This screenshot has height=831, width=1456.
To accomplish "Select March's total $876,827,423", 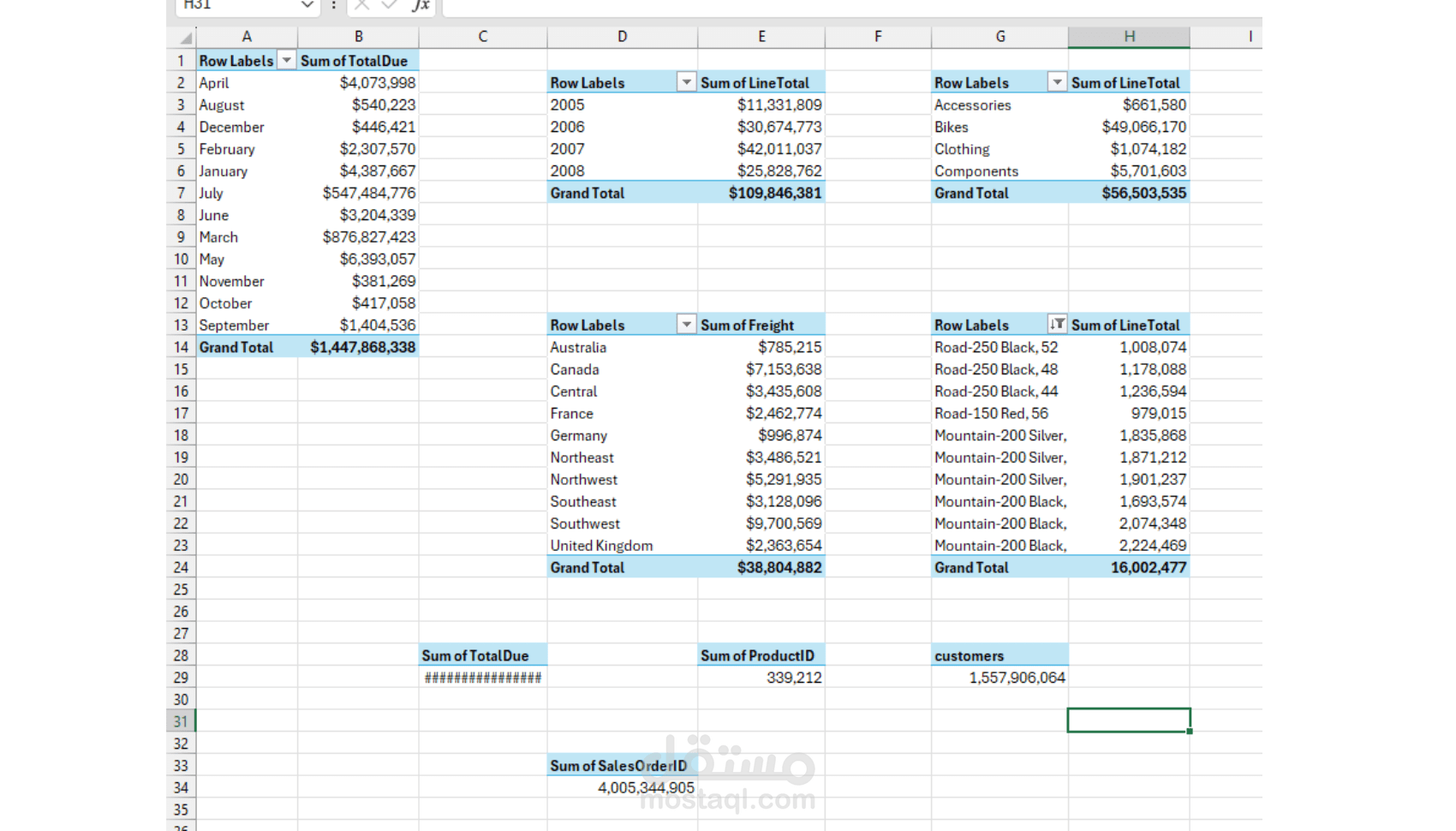I will tap(358, 237).
